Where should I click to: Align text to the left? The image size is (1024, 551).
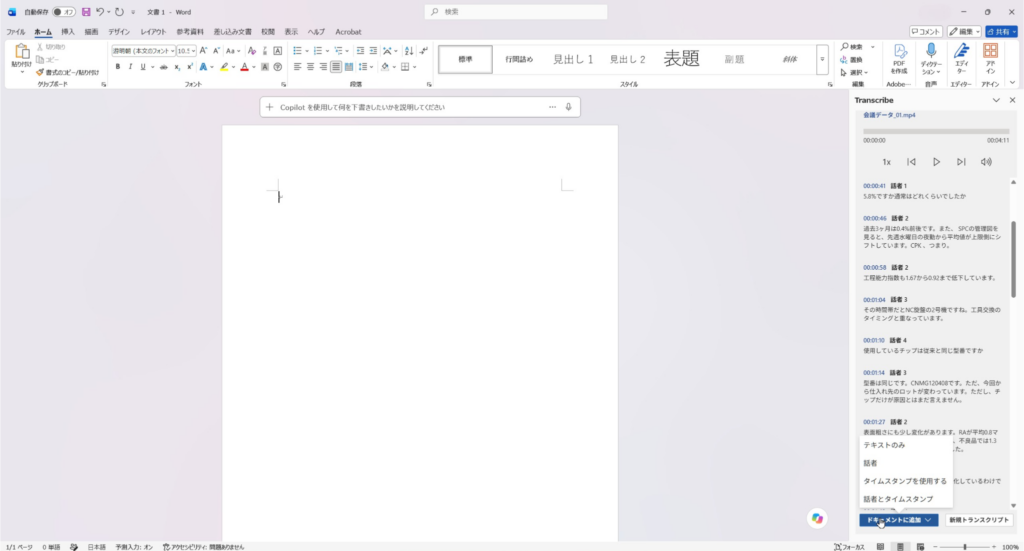click(x=297, y=67)
